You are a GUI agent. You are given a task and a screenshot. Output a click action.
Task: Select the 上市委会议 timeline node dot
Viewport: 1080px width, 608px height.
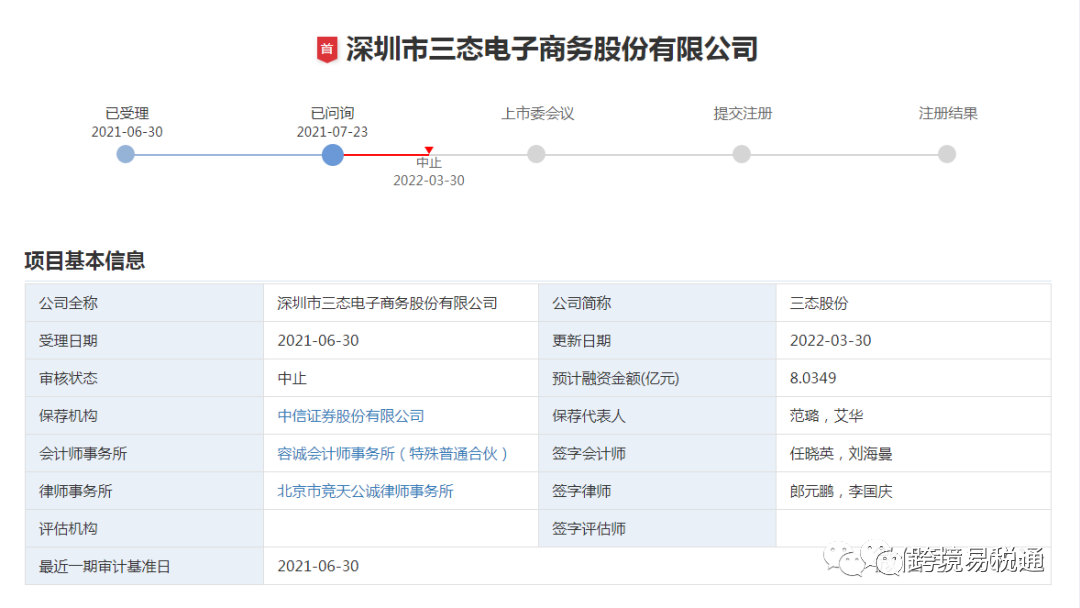point(537,154)
